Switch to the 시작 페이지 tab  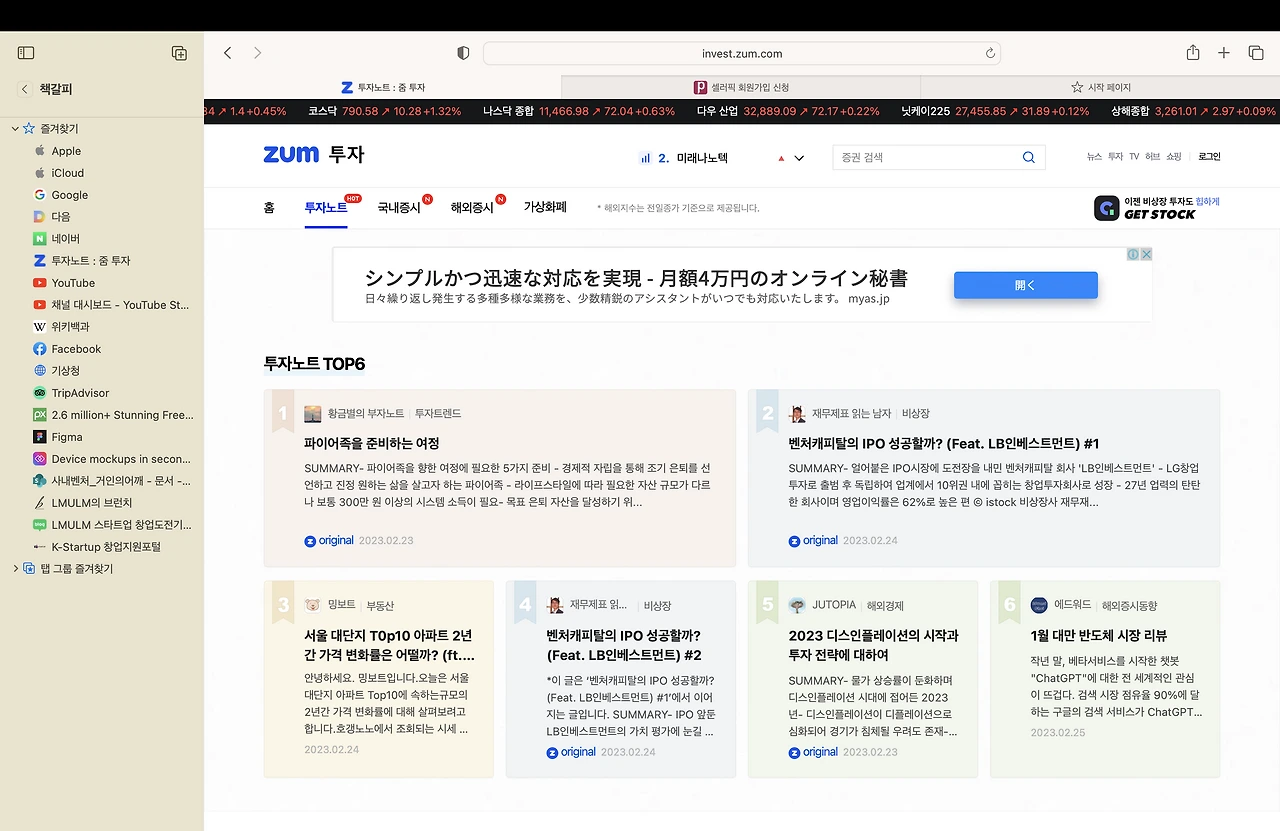pyautogui.click(x=1100, y=87)
